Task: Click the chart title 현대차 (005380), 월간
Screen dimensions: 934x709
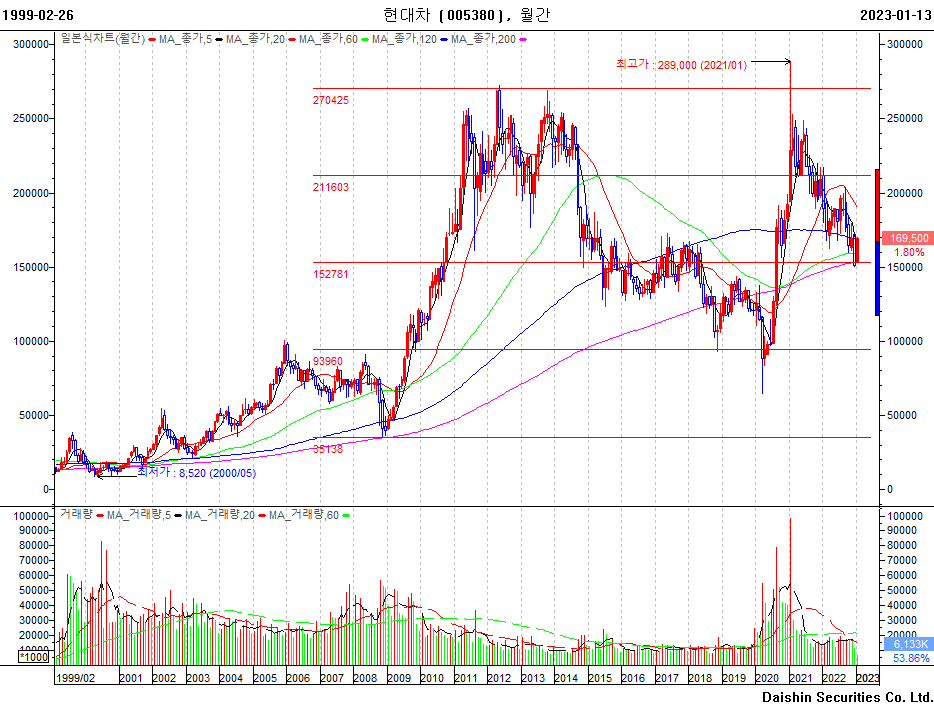Action: pyautogui.click(x=466, y=14)
